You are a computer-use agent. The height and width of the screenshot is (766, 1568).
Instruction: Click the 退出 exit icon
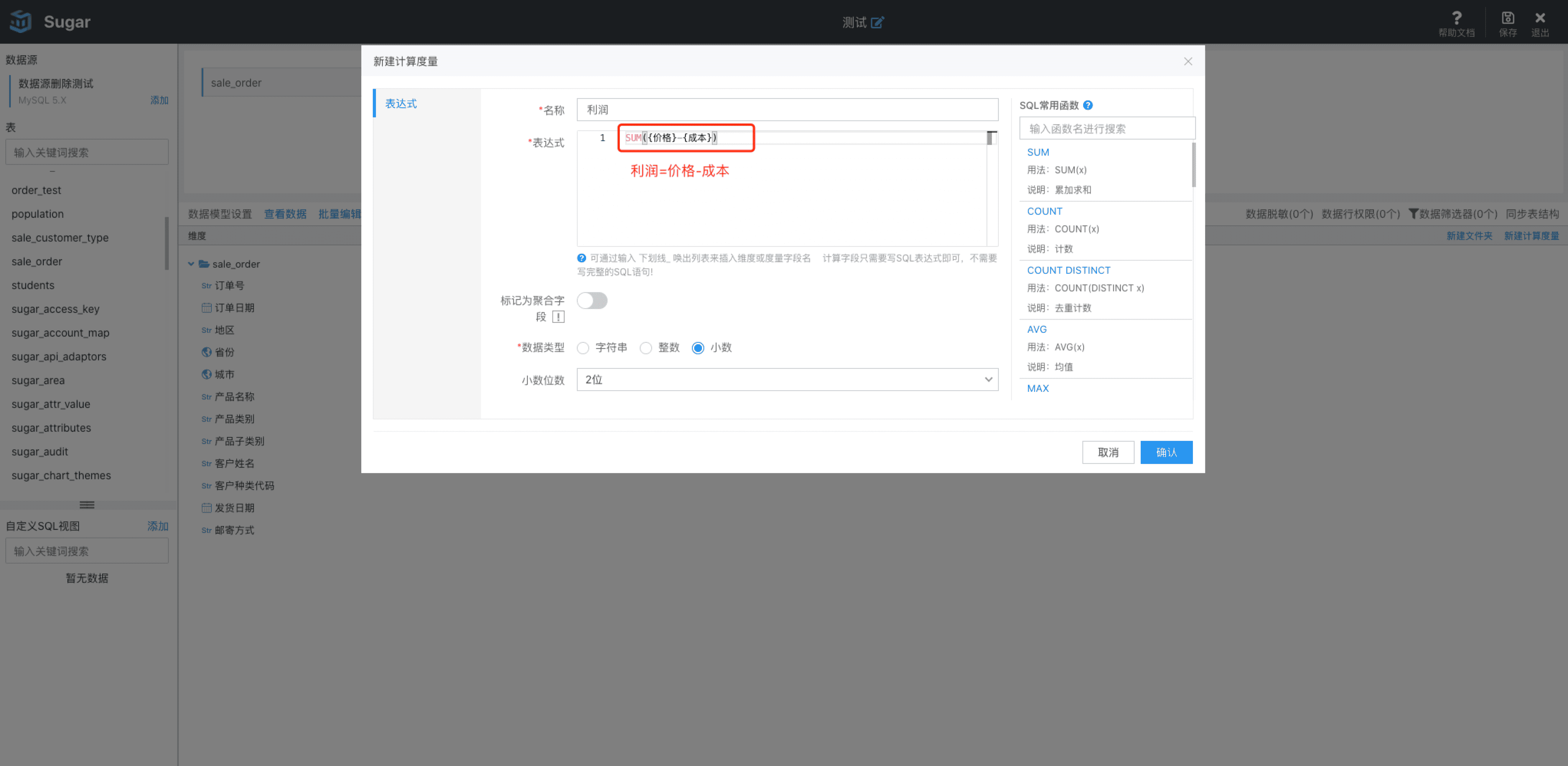pos(1540,18)
